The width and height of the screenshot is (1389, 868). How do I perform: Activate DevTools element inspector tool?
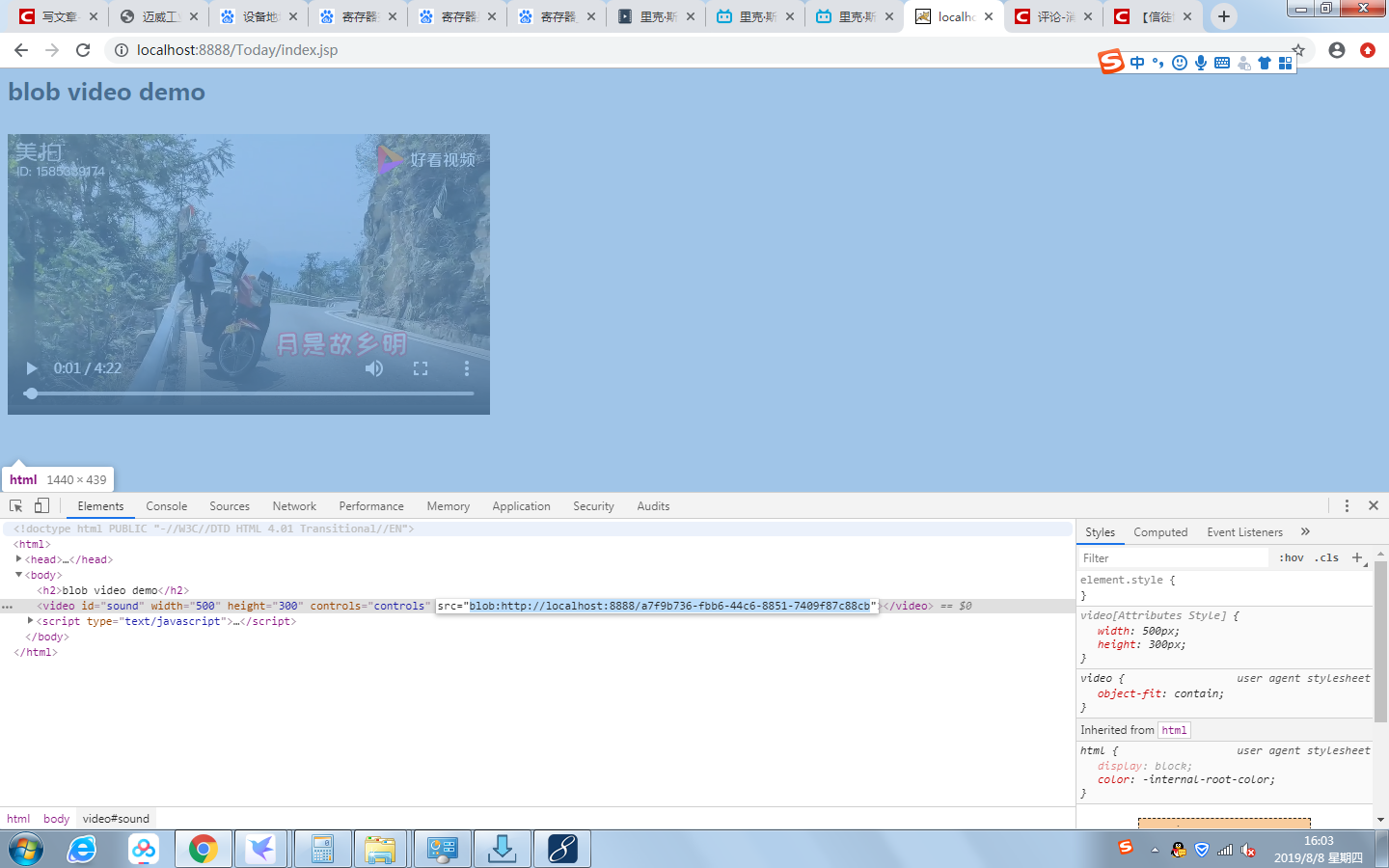16,505
